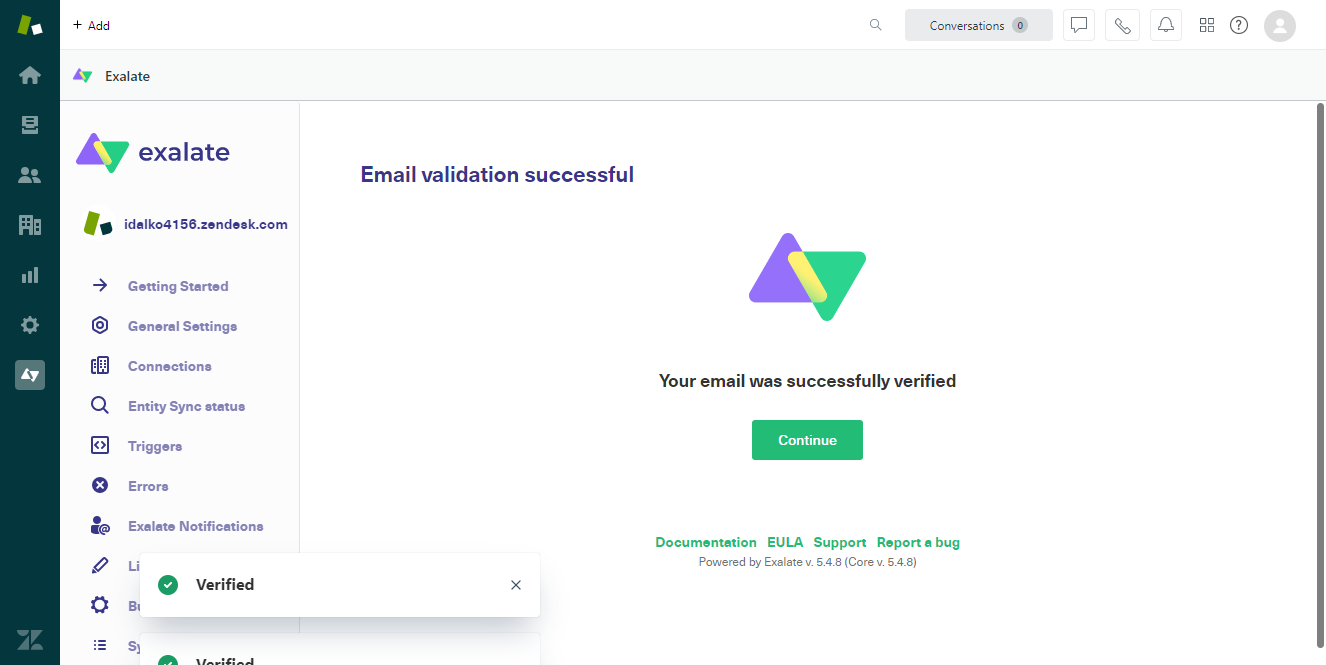Open Triggers in Exalate menu
This screenshot has width=1326, height=665.
[x=155, y=446]
